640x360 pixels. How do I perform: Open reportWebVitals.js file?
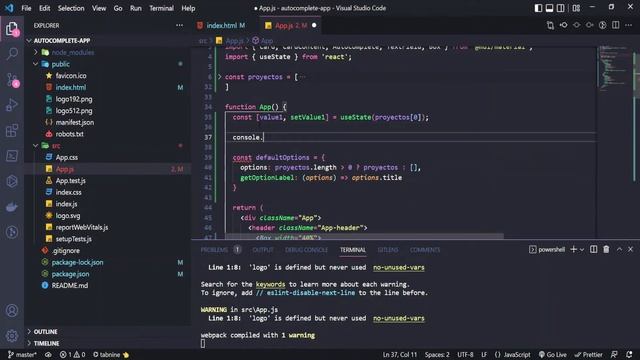82,227
